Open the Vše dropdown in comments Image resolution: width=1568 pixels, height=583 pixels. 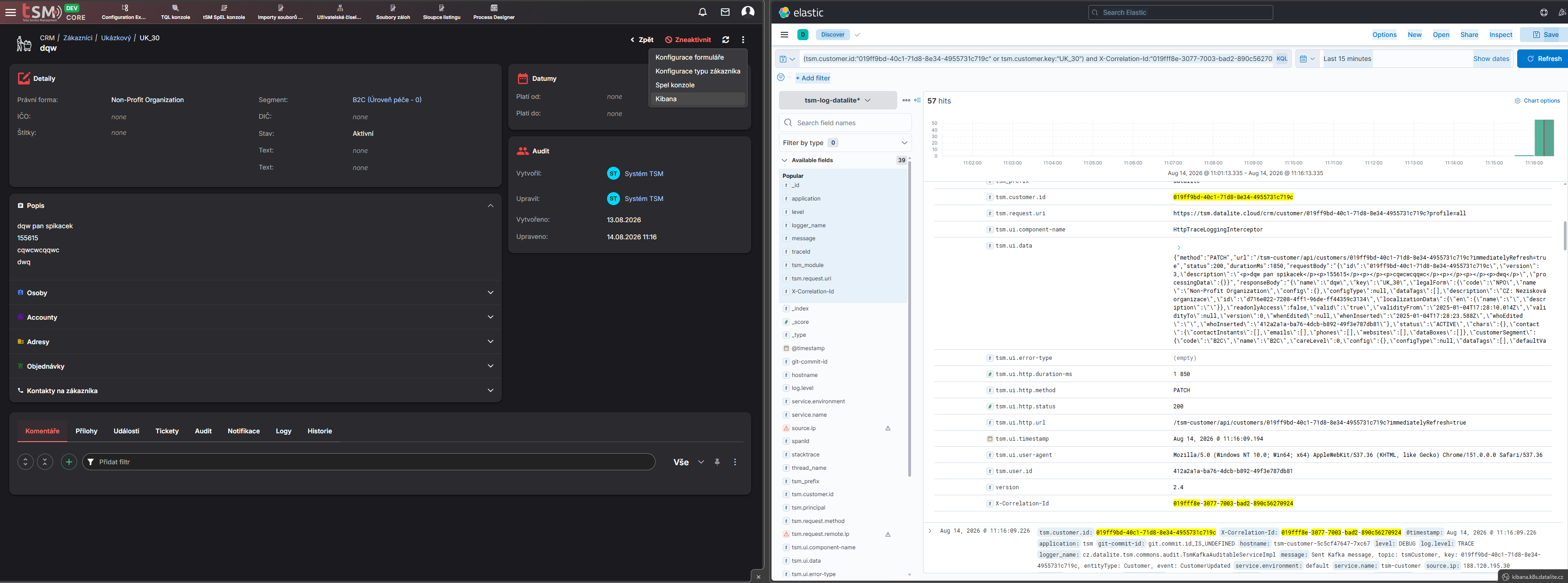[688, 462]
